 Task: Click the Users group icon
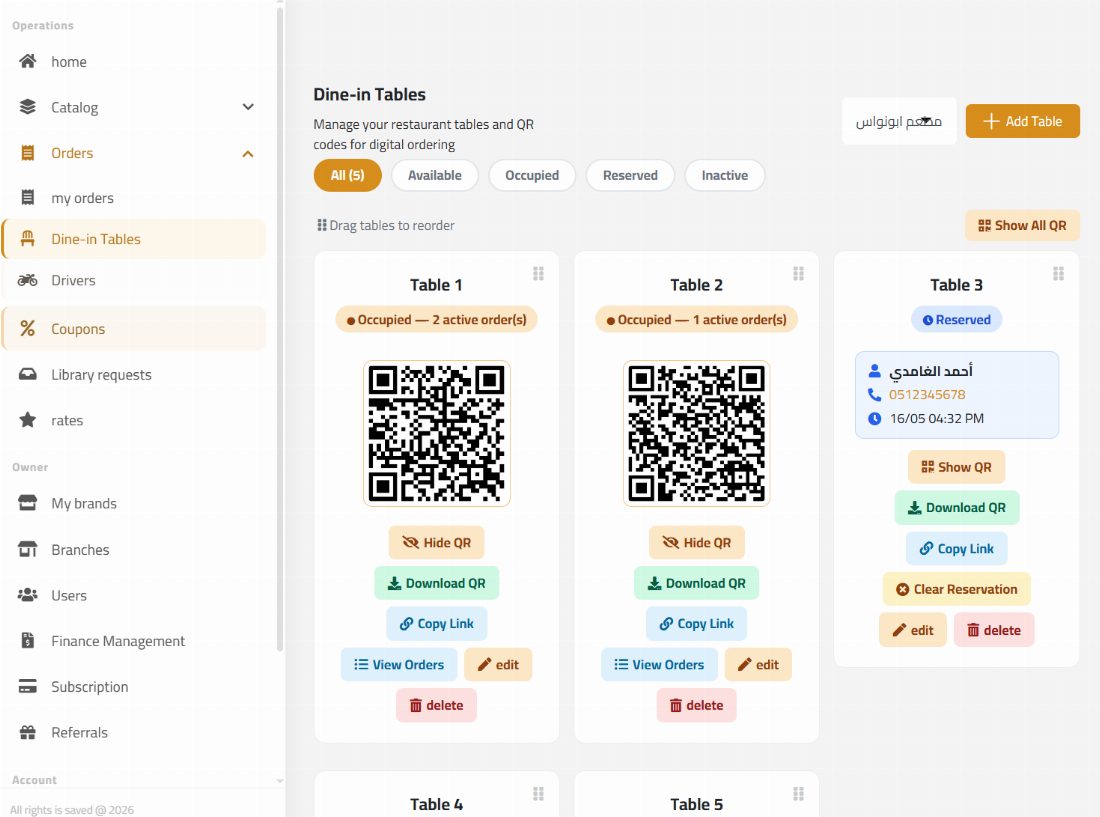point(27,595)
